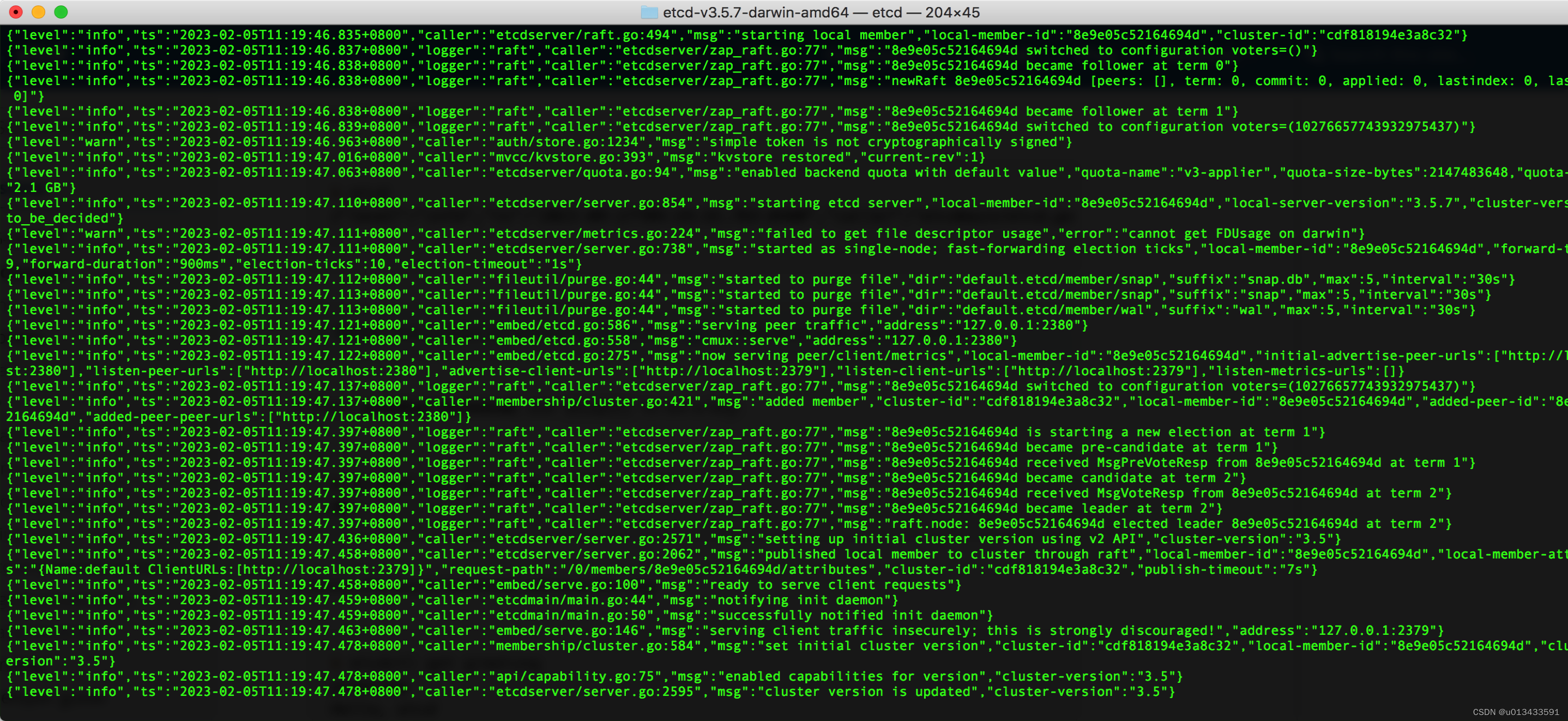Screen dimensions: 1568x721
Task: Click the "added member" log message
Action: pos(804,401)
